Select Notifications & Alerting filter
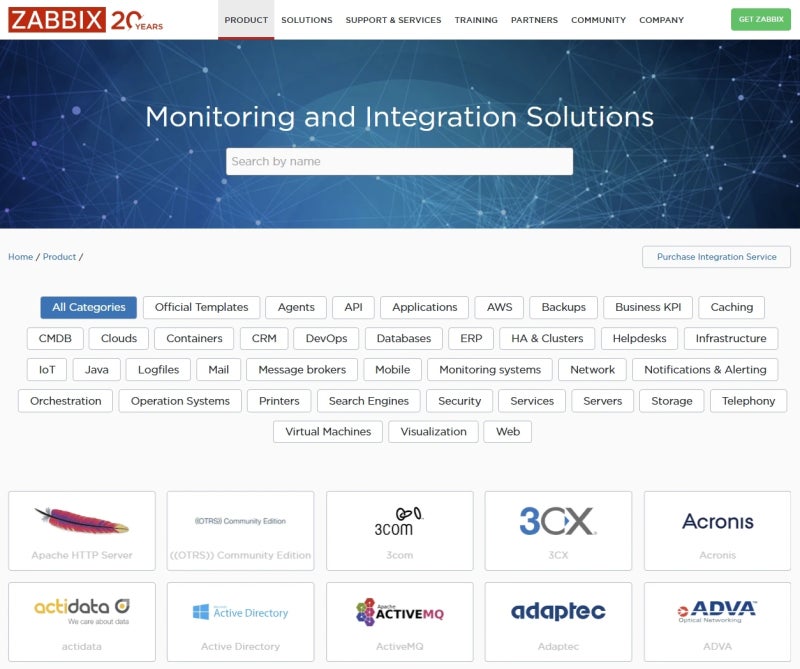800x669 pixels. [x=705, y=369]
